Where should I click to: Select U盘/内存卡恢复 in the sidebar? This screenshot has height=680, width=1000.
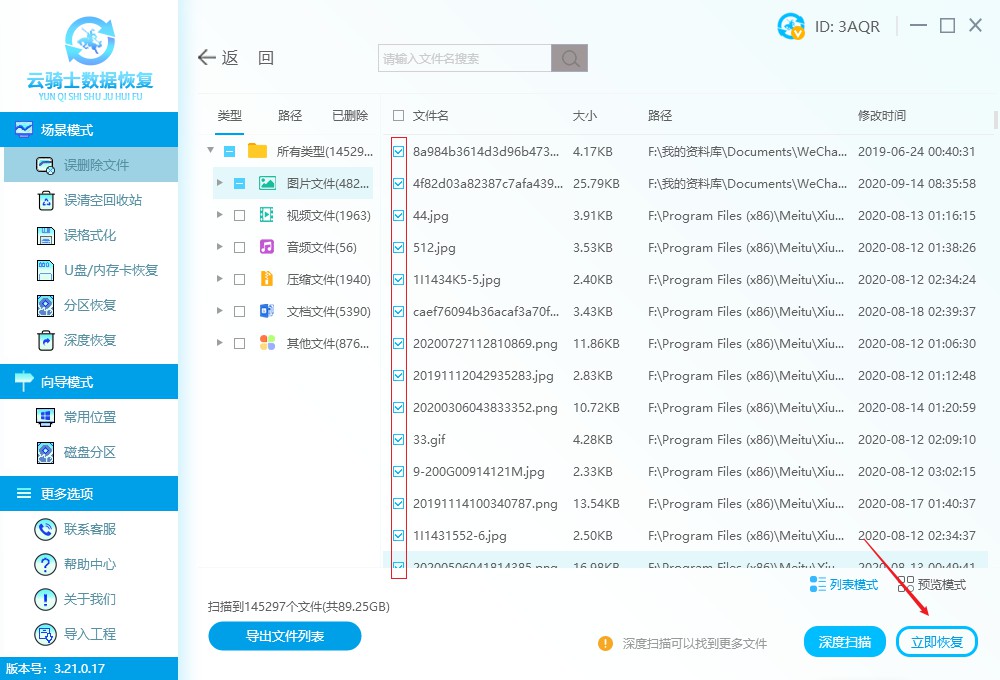tap(45, 268)
